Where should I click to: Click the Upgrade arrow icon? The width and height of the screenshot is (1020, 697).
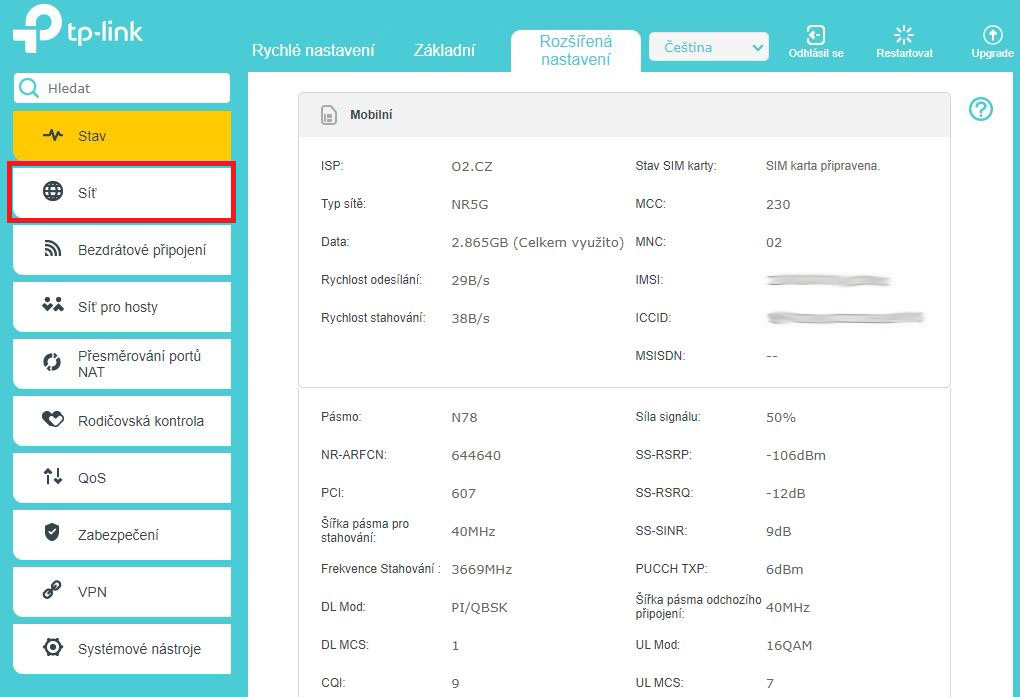pos(992,35)
